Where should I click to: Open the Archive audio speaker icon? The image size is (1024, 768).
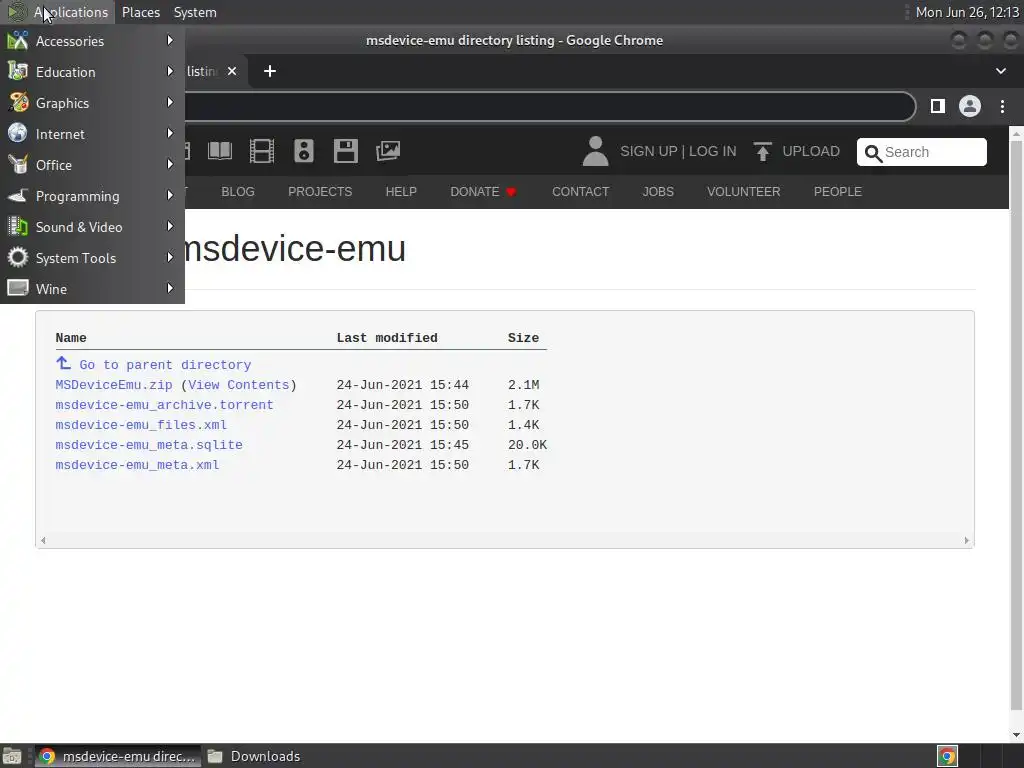pos(304,151)
